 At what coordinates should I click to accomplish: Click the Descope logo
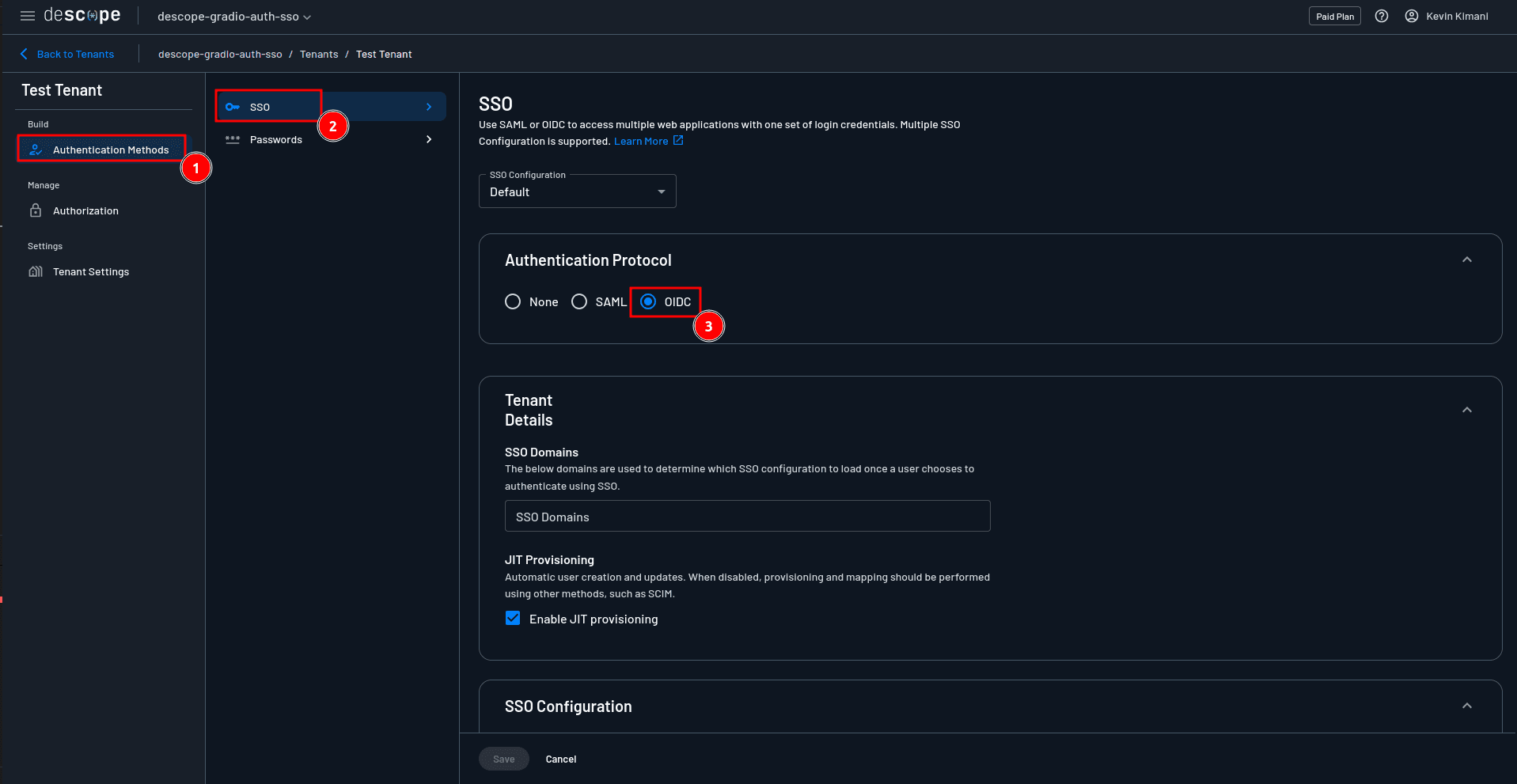pyautogui.click(x=82, y=15)
